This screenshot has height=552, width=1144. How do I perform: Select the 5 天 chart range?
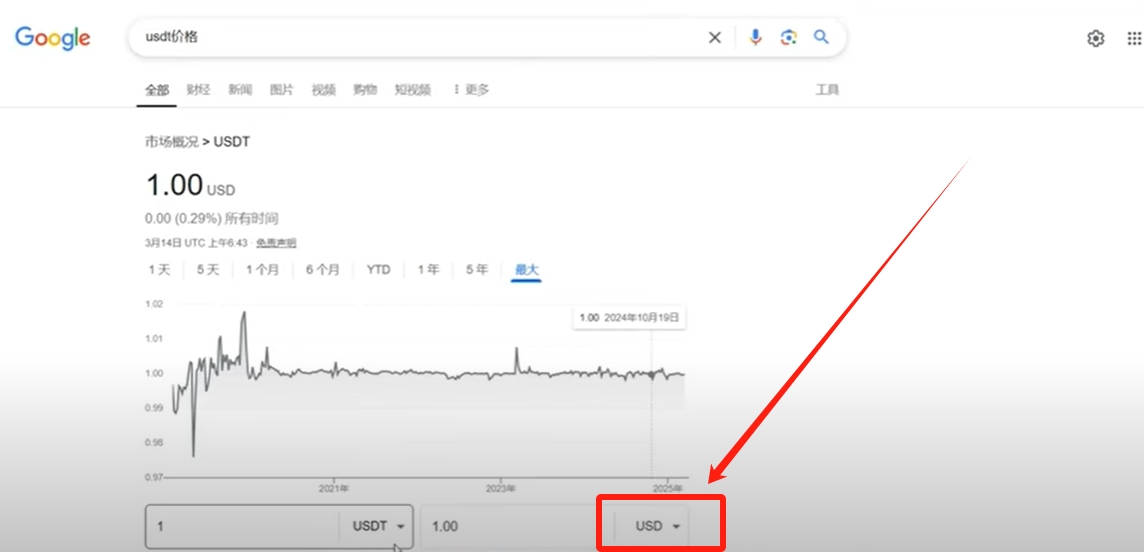click(x=208, y=270)
